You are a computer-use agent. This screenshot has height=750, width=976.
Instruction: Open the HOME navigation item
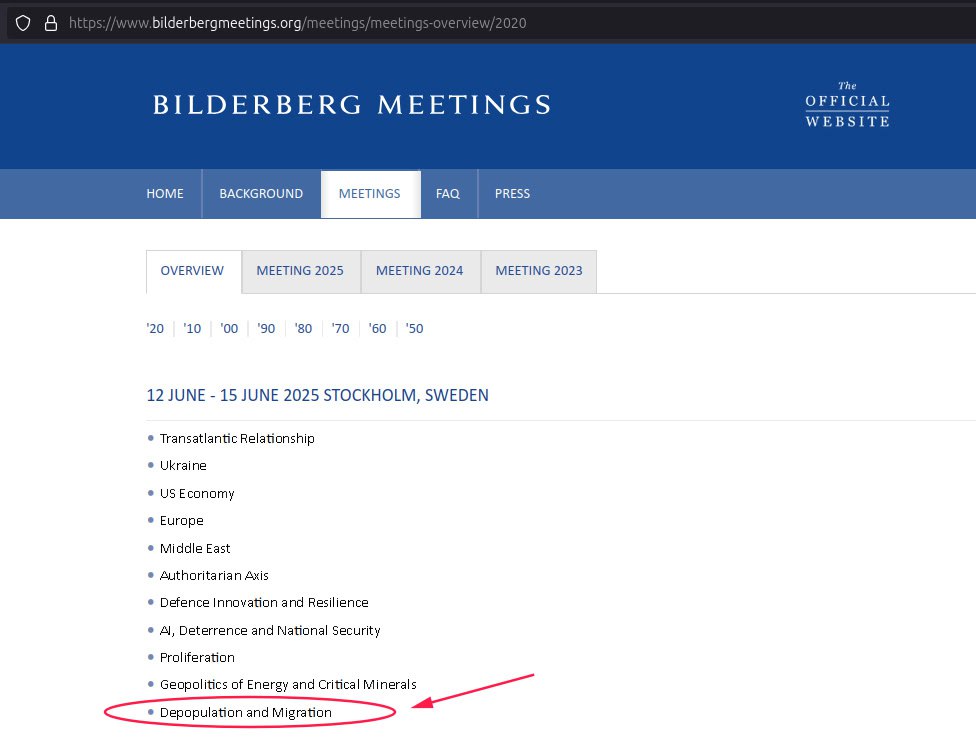[x=165, y=194]
